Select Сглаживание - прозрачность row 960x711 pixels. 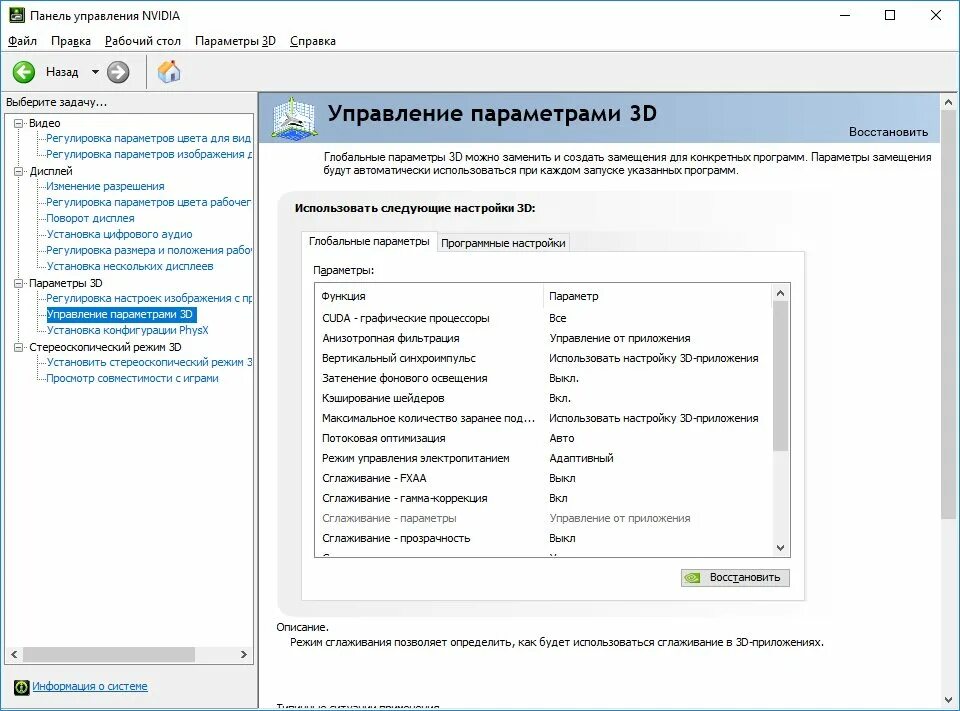pyautogui.click(x=544, y=538)
